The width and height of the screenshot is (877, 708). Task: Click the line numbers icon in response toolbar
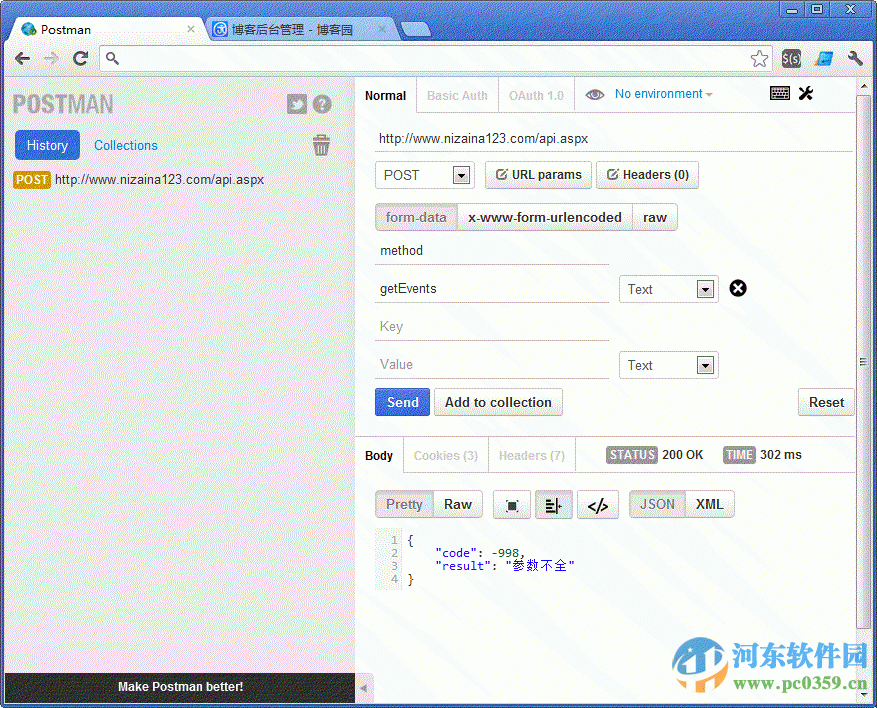point(554,504)
